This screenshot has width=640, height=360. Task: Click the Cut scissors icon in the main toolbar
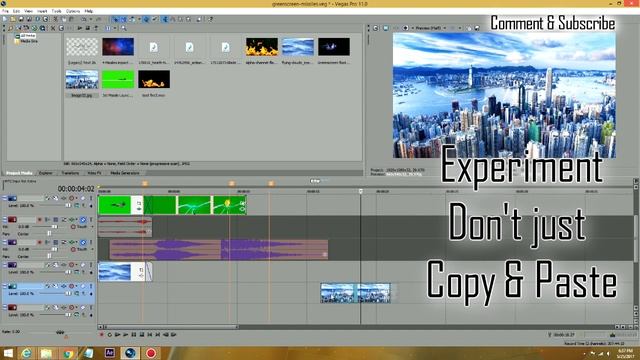pyautogui.click(x=56, y=19)
